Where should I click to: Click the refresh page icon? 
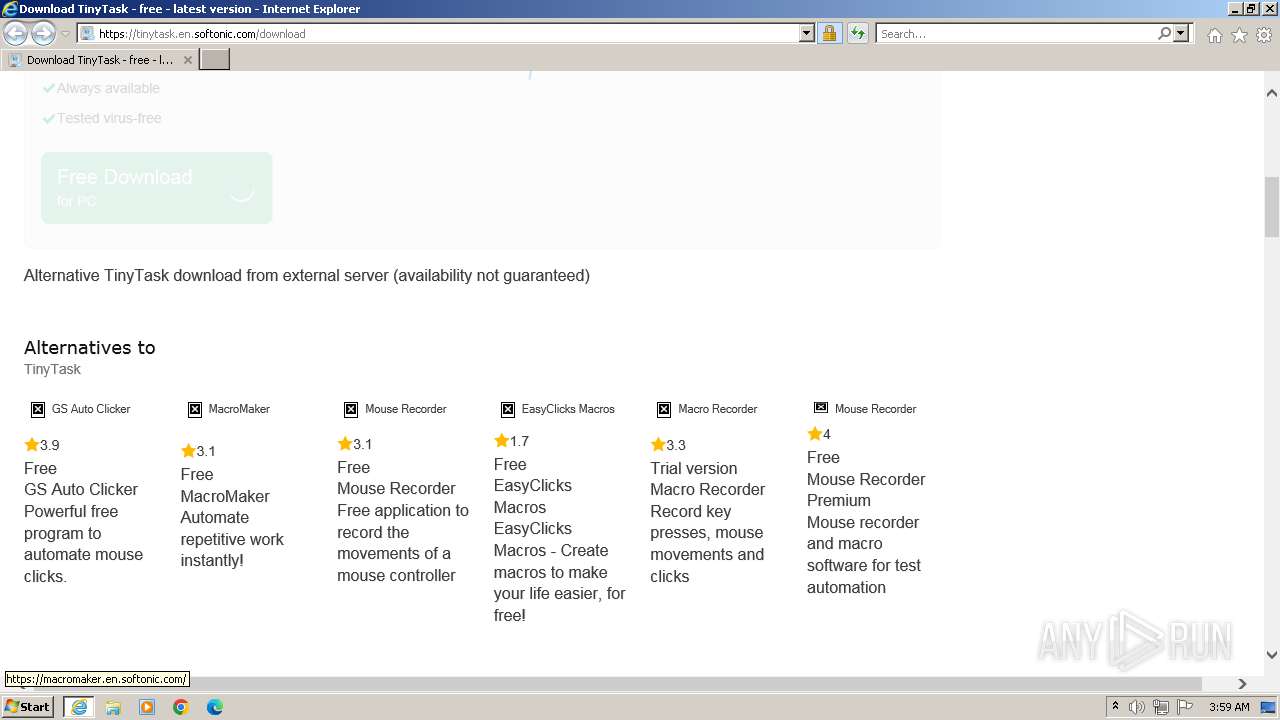point(858,34)
